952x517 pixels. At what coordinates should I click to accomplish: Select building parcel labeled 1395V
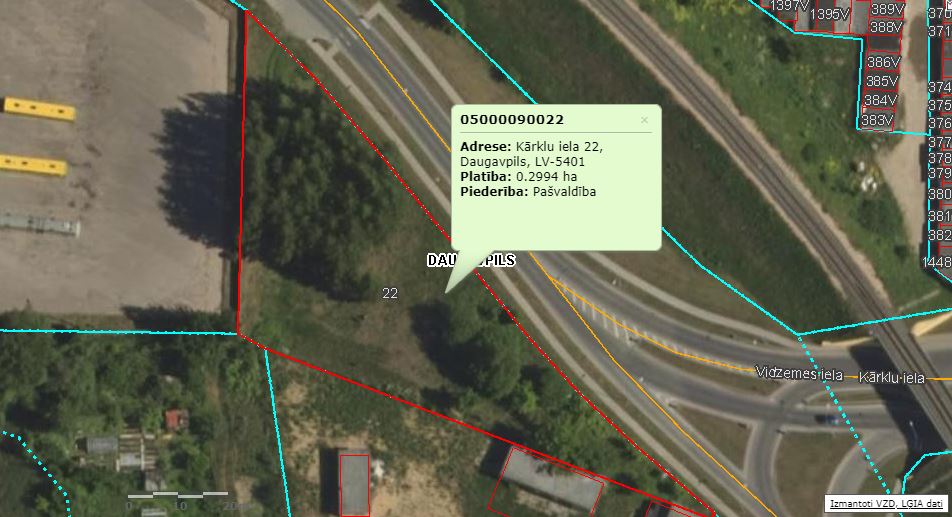(x=829, y=13)
